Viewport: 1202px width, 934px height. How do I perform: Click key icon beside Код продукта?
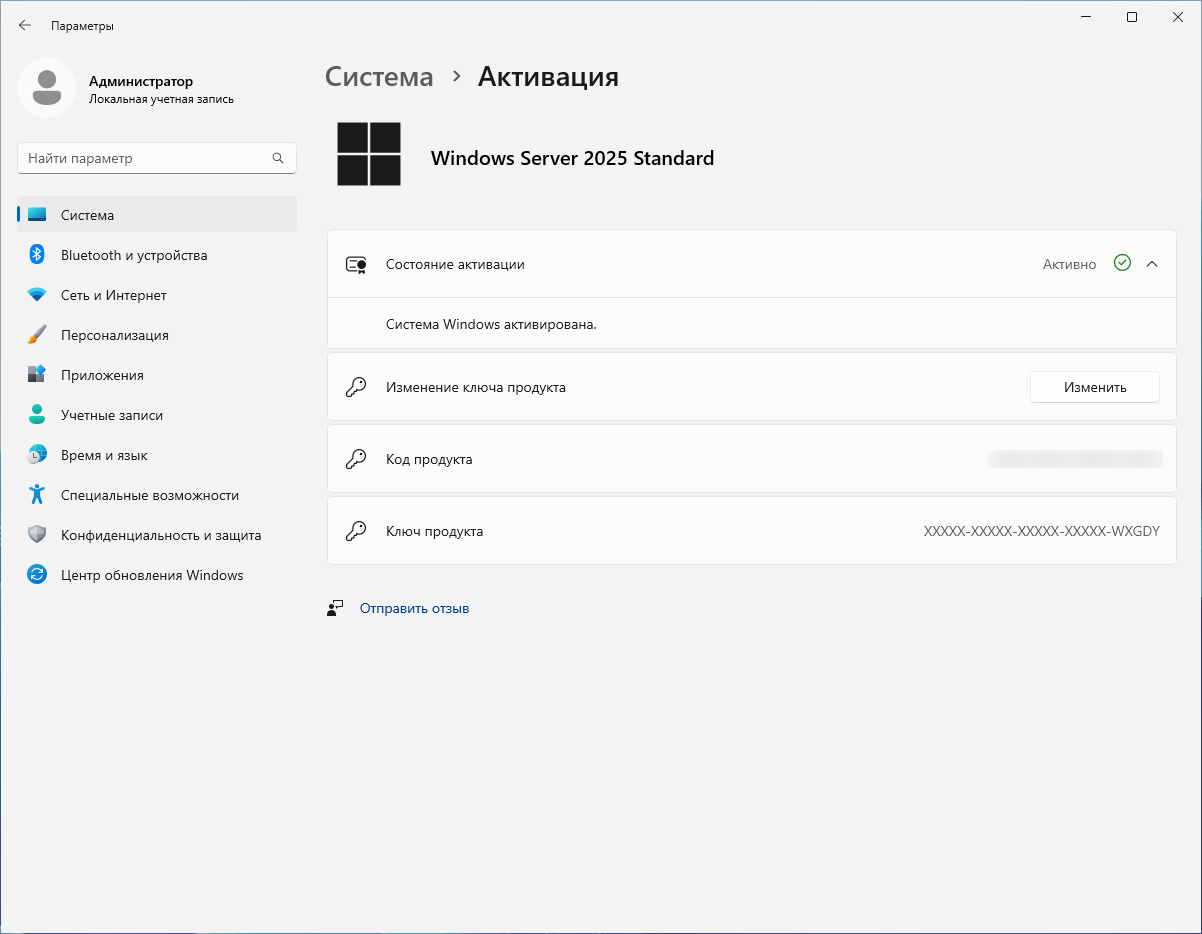(x=355, y=459)
